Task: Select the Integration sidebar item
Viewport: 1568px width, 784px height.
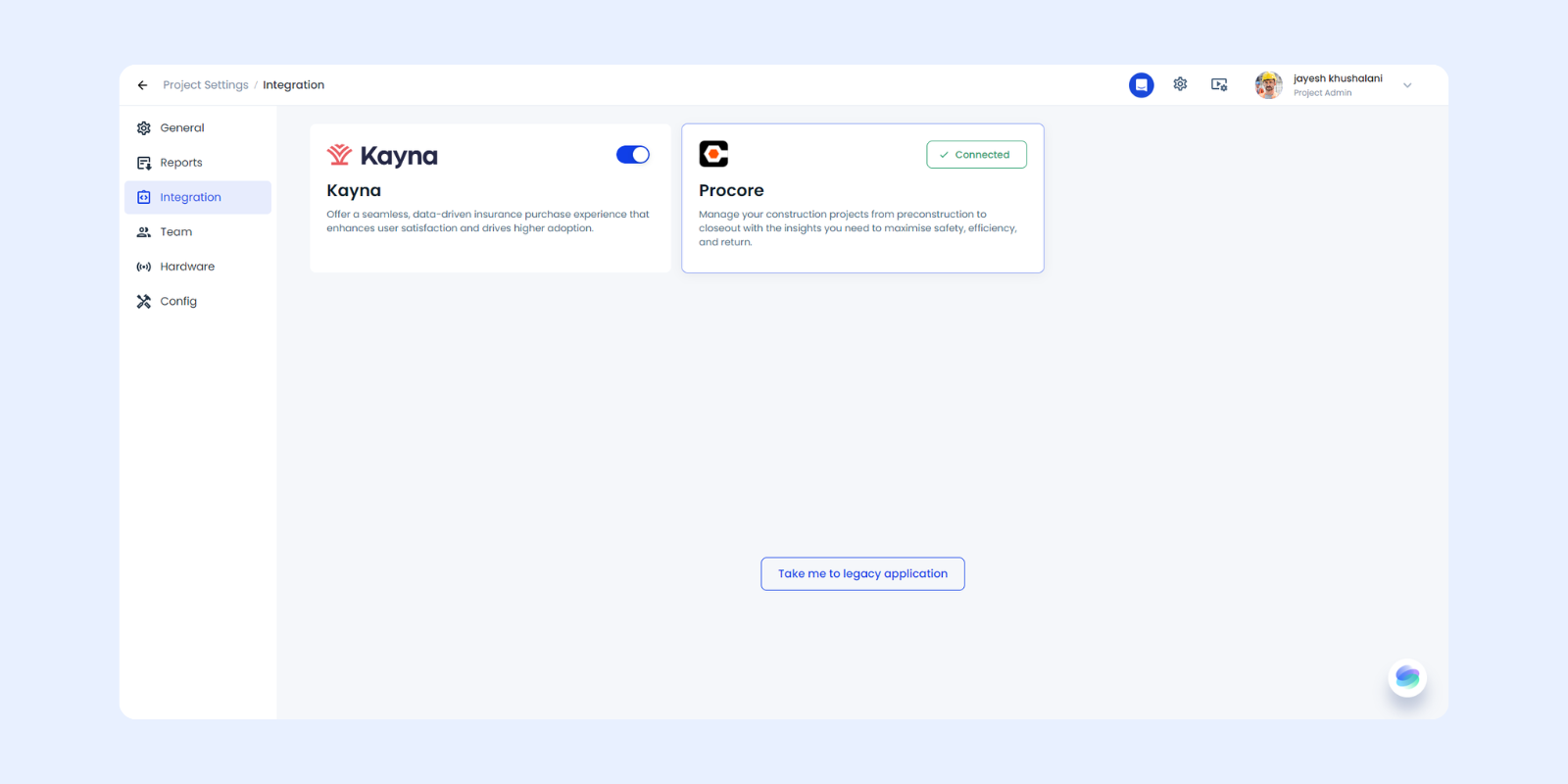Action: point(198,197)
